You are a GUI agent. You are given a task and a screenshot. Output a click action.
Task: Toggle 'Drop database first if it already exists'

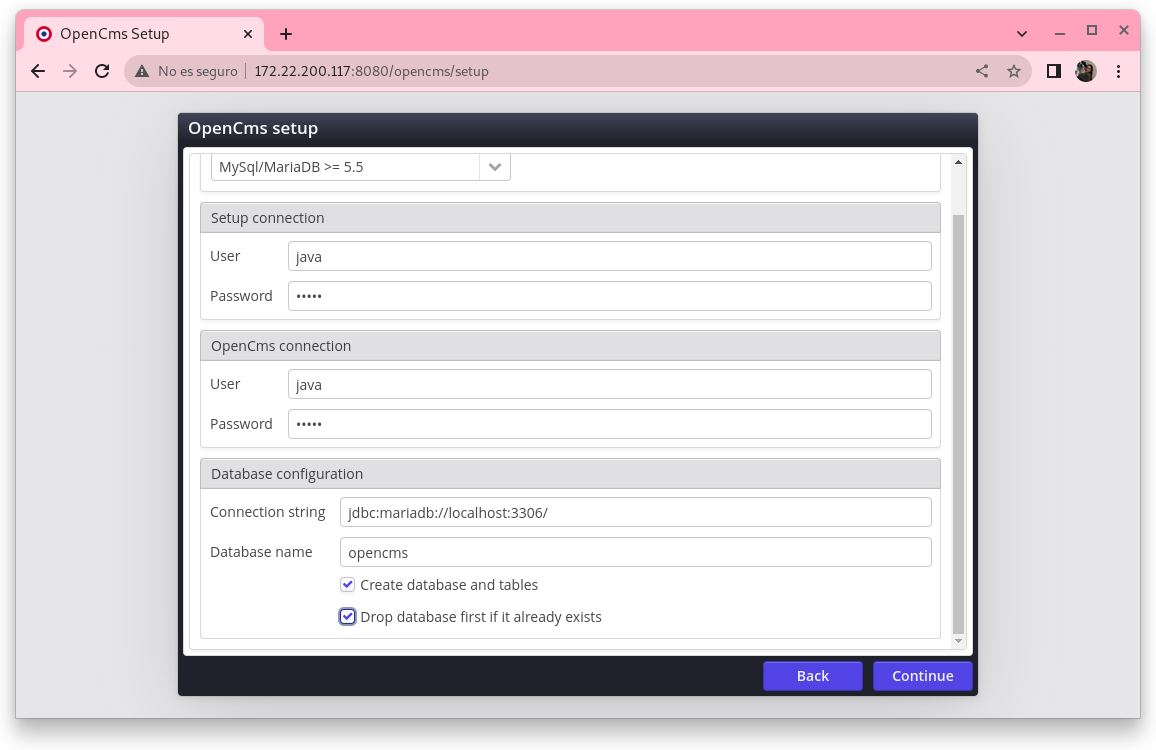pyautogui.click(x=348, y=617)
